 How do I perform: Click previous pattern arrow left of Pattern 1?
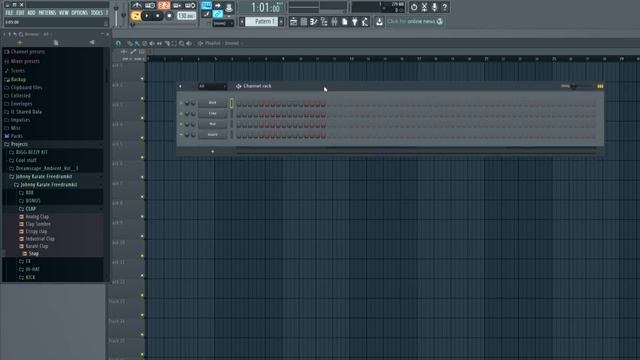pyautogui.click(x=242, y=22)
